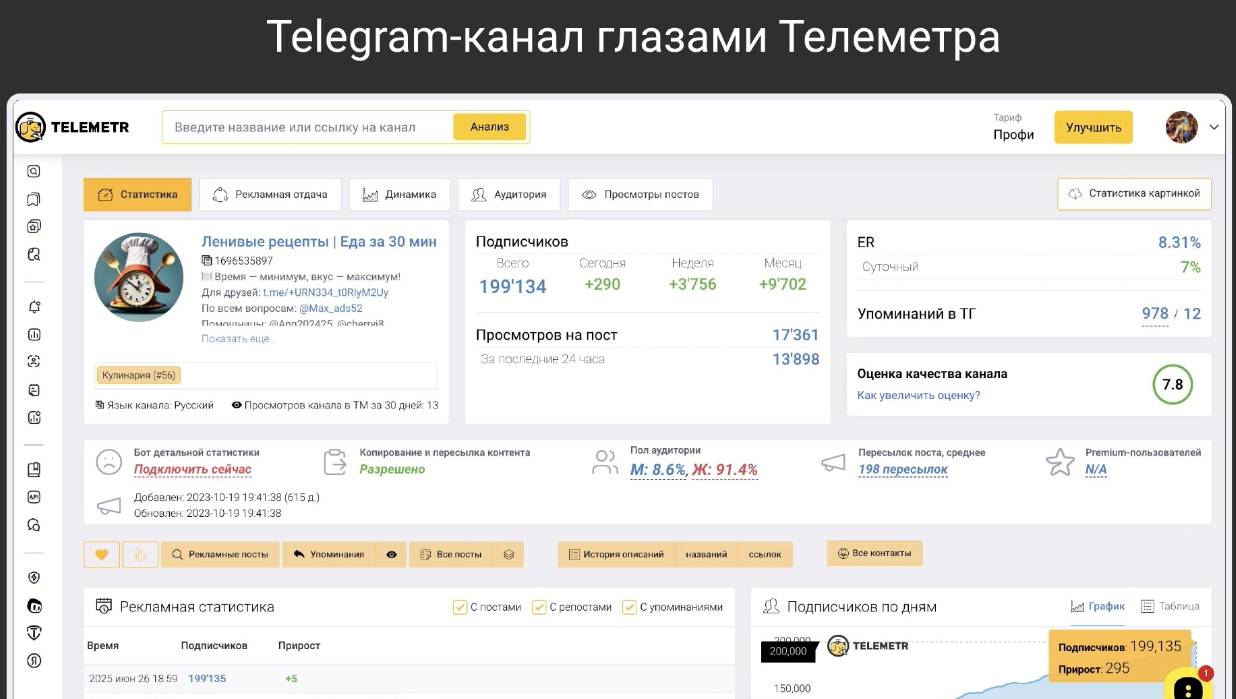The width and height of the screenshot is (1236, 699).
Task: Uncheck the С репостами checkbox
Action: (x=539, y=607)
